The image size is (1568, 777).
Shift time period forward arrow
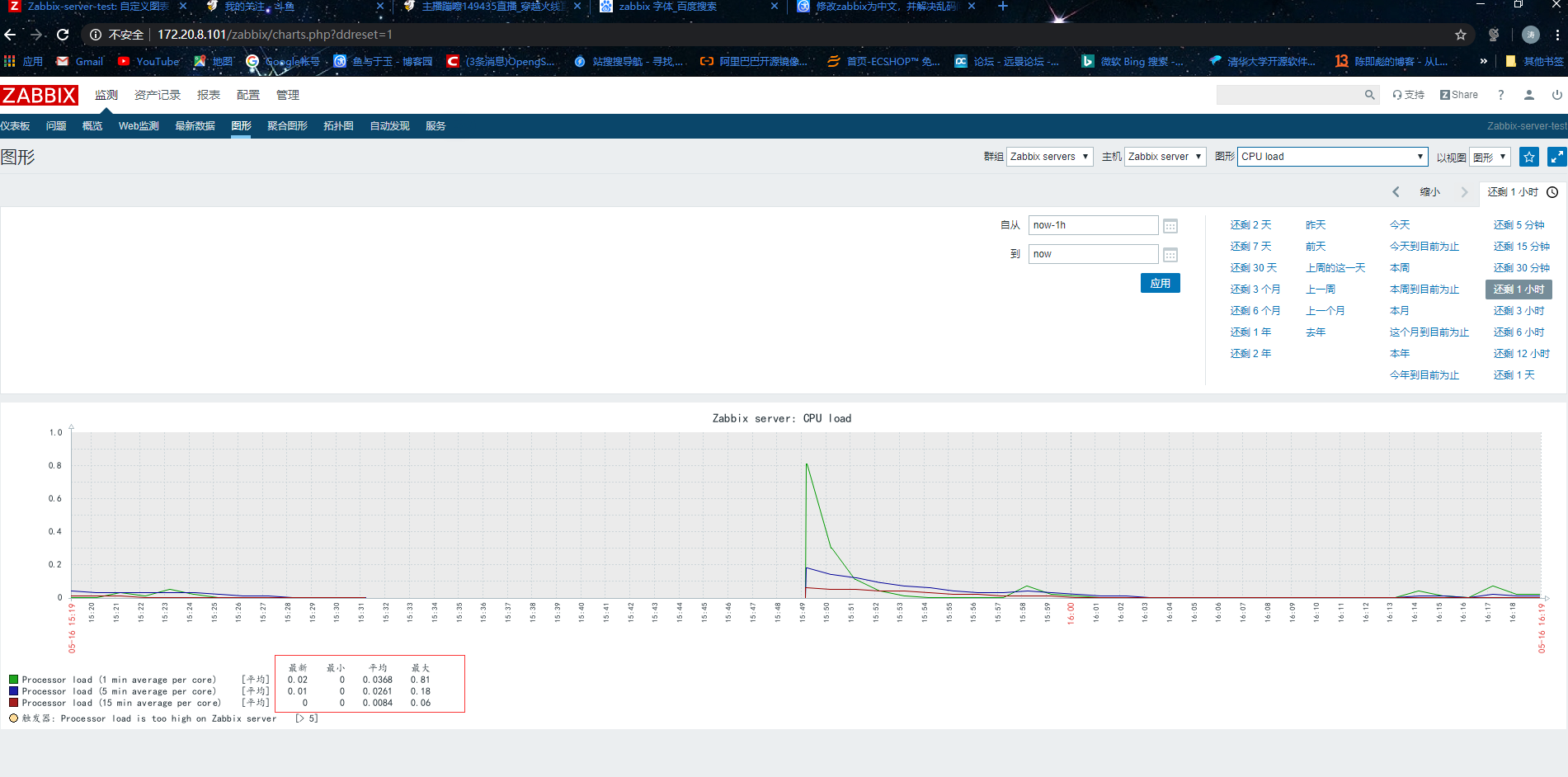1465,192
